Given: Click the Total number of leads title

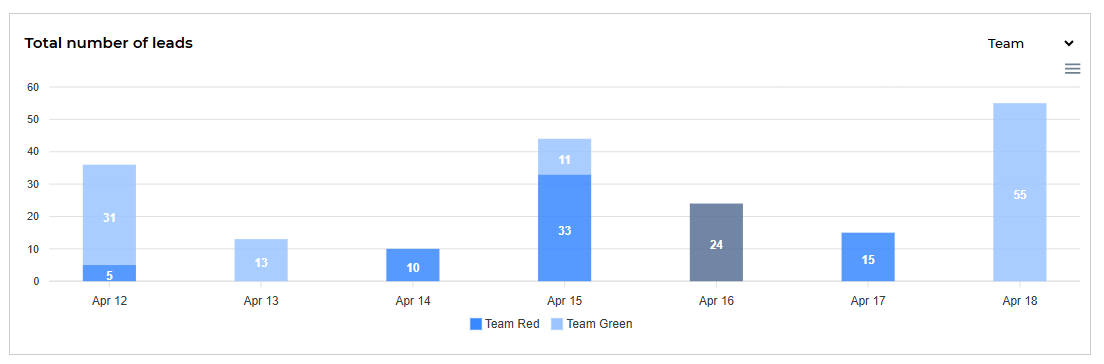Looking at the screenshot, I should coord(108,43).
